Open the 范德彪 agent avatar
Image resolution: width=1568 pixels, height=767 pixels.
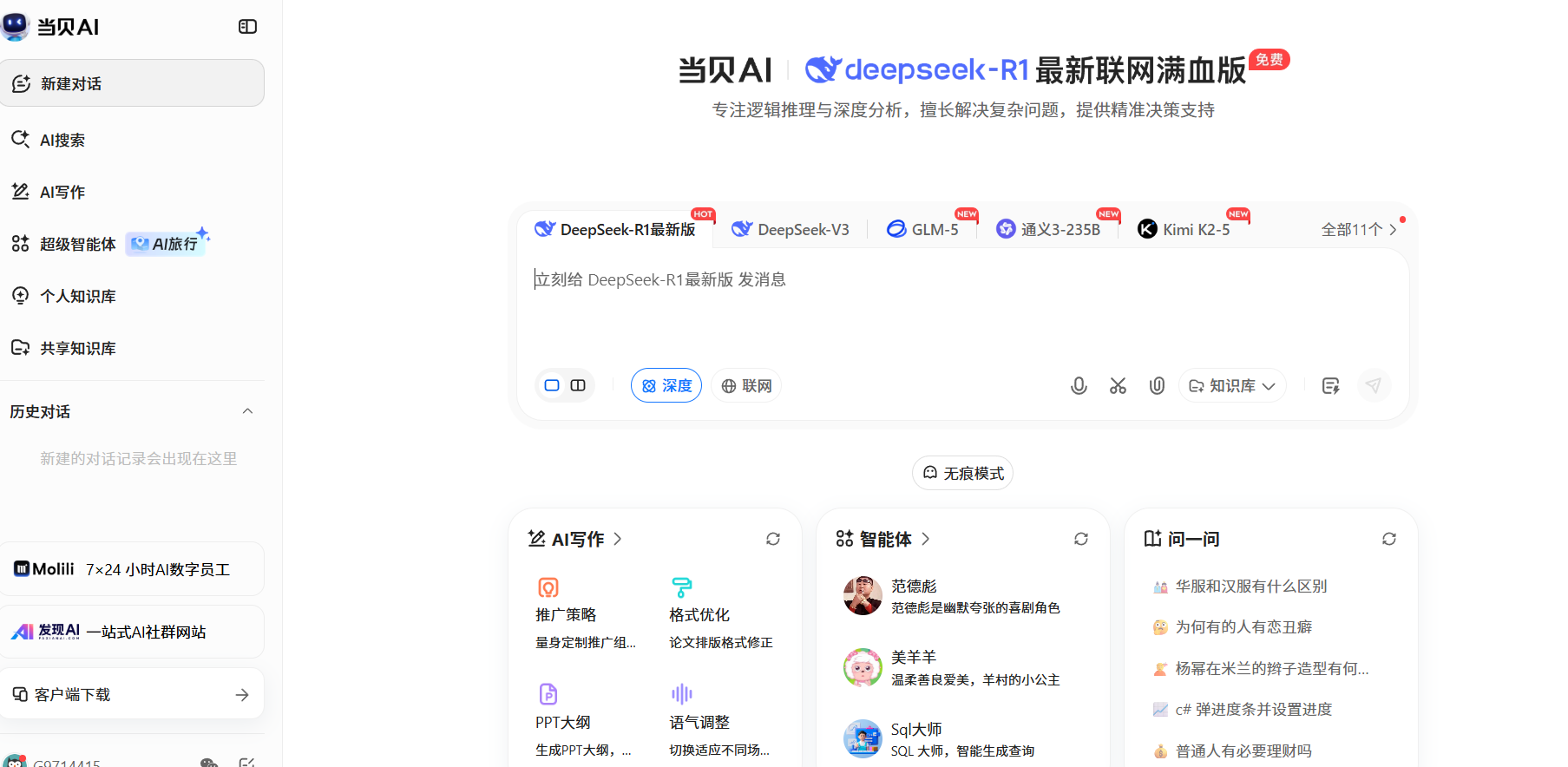pyautogui.click(x=863, y=595)
